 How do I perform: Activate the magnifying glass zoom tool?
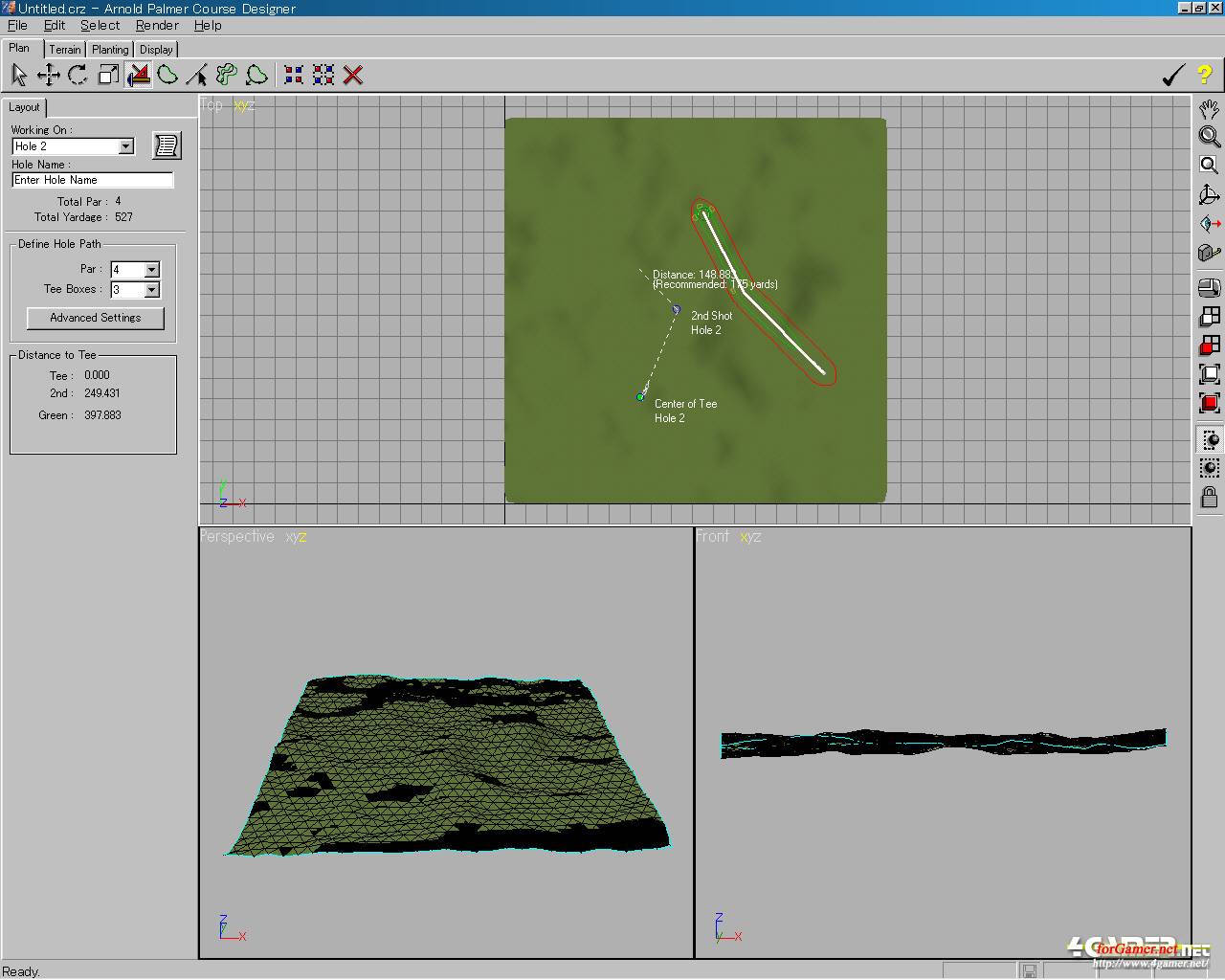pos(1210,137)
